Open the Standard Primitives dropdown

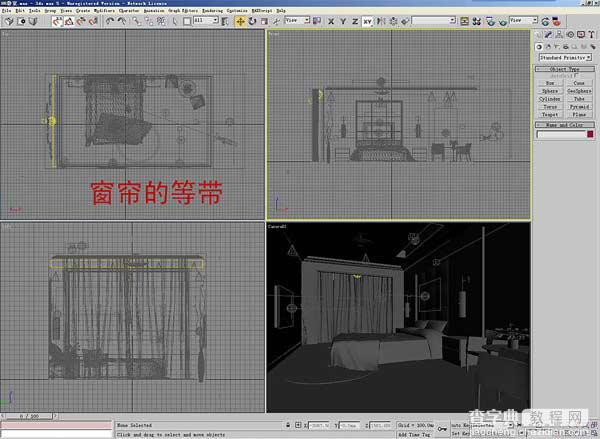click(566, 57)
